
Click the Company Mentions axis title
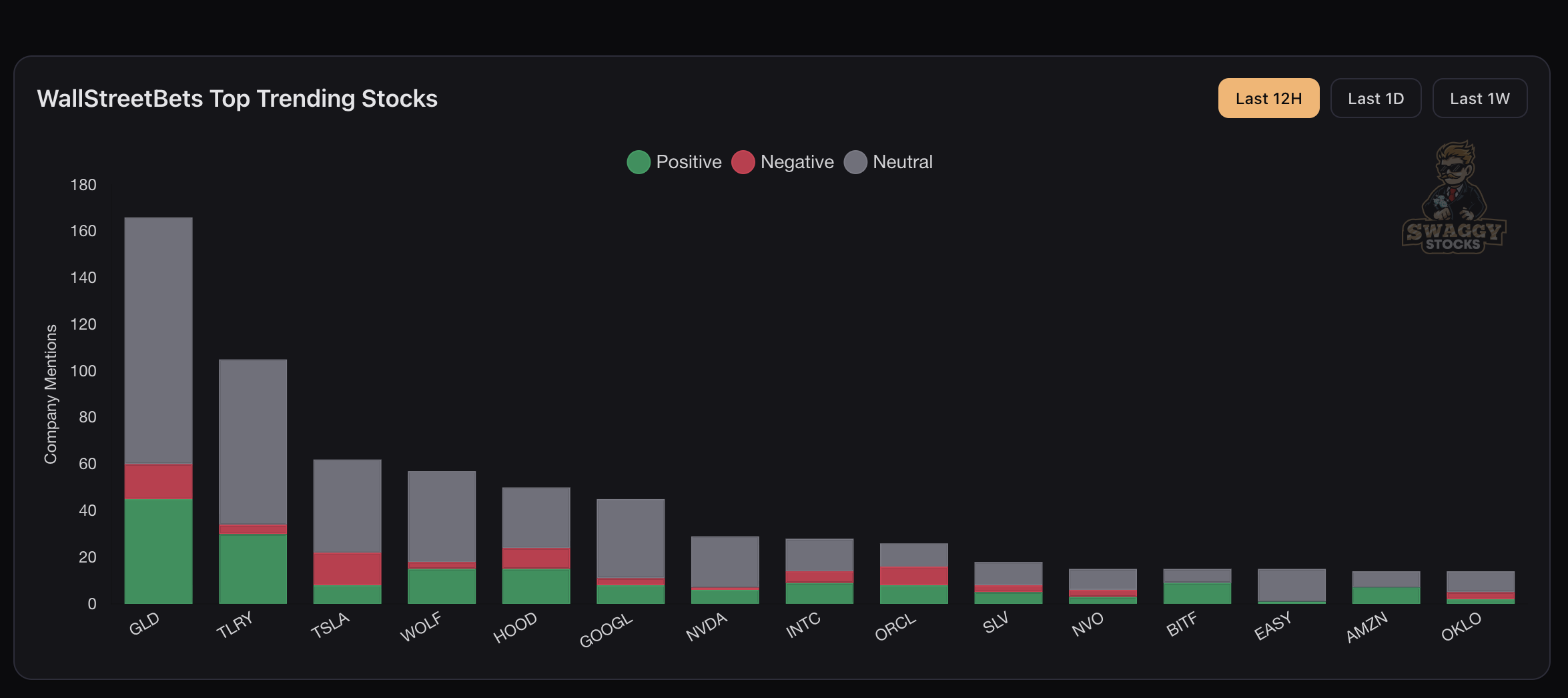[51, 394]
